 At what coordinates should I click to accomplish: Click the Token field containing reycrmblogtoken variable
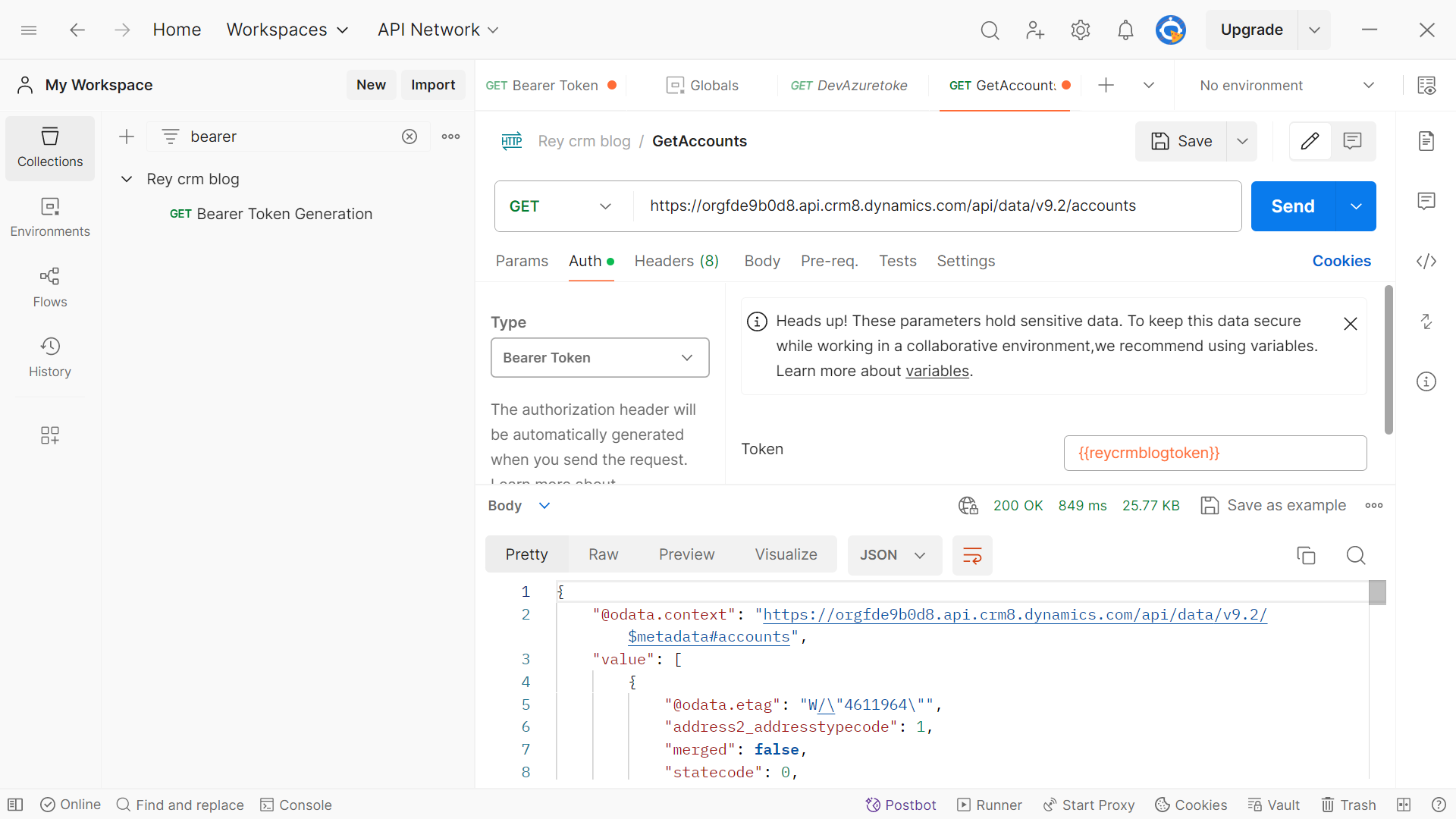tap(1215, 453)
